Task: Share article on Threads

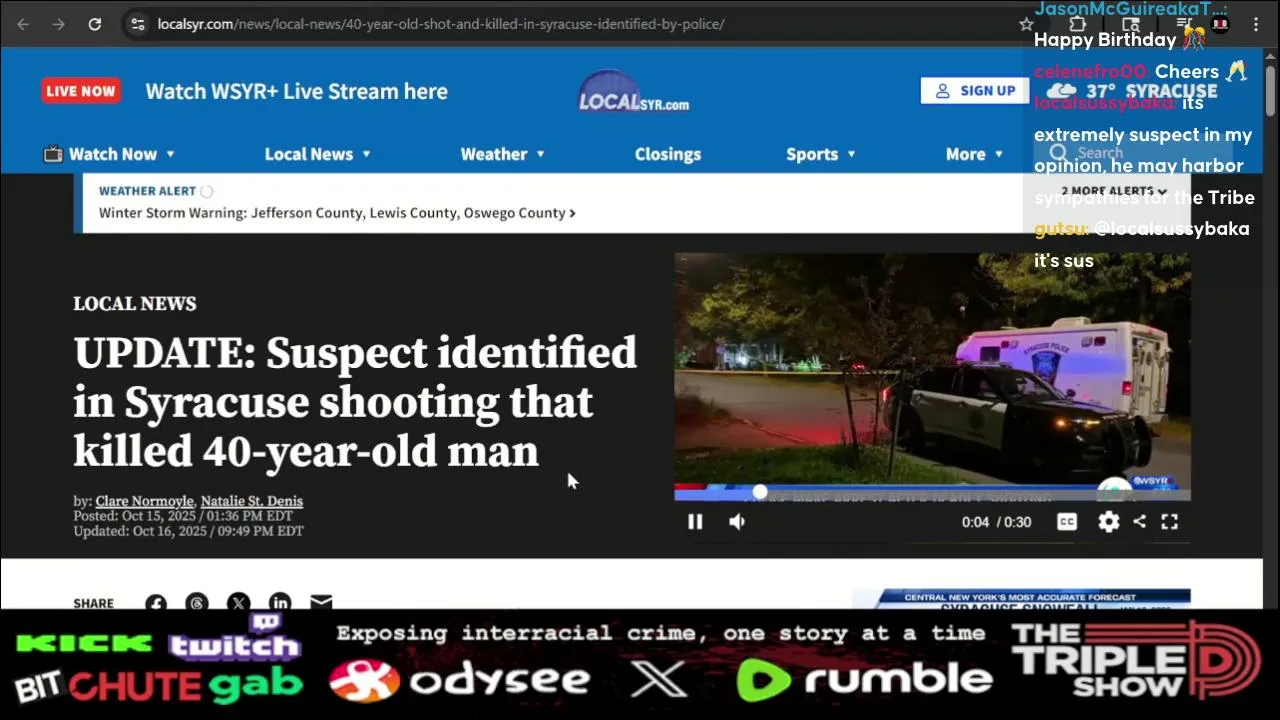Action: coord(197,604)
